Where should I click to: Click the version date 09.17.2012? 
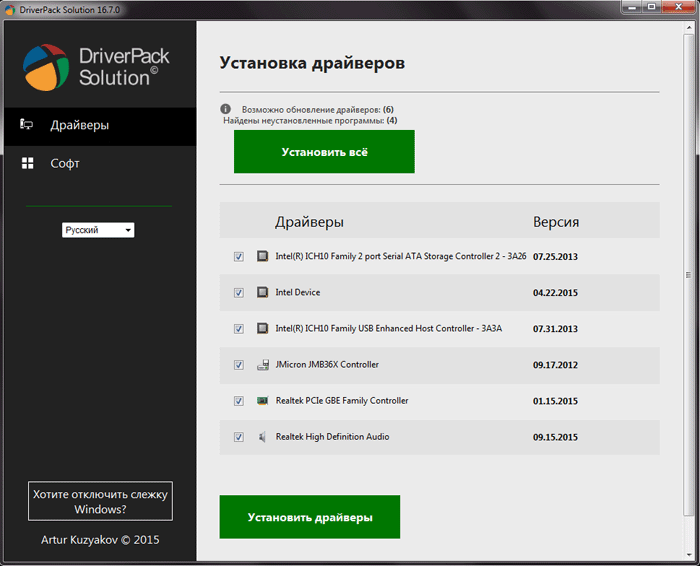coord(555,365)
